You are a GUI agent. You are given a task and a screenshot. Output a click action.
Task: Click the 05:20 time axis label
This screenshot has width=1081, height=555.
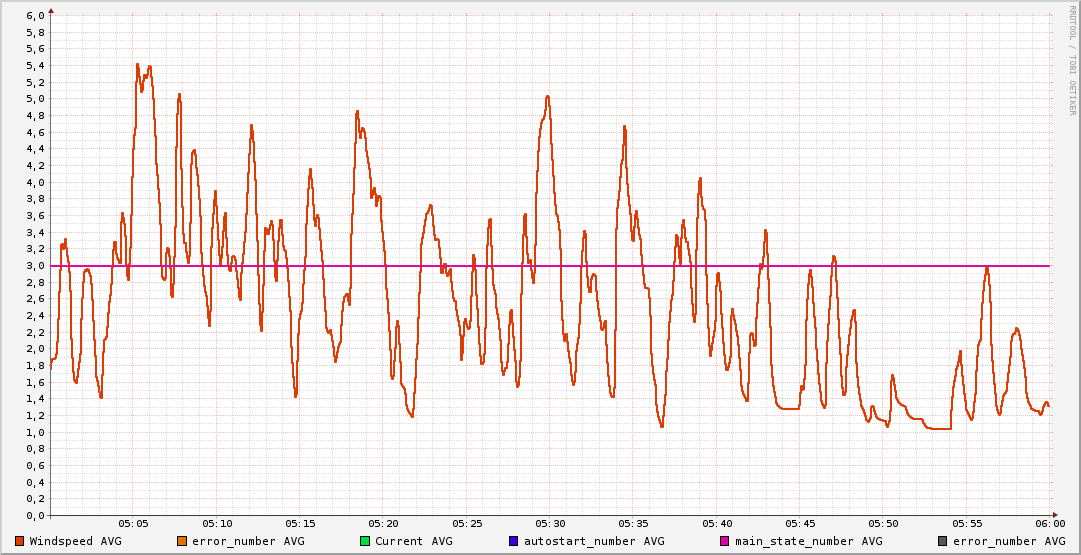[x=384, y=523]
